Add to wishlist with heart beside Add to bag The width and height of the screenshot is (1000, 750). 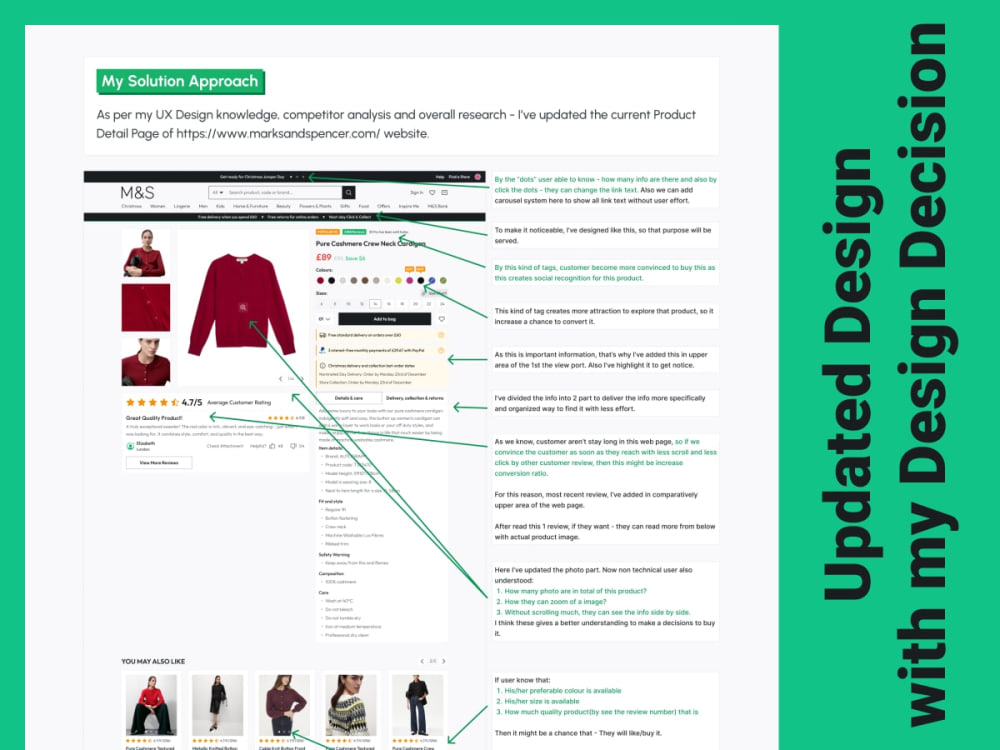pyautogui.click(x=441, y=319)
